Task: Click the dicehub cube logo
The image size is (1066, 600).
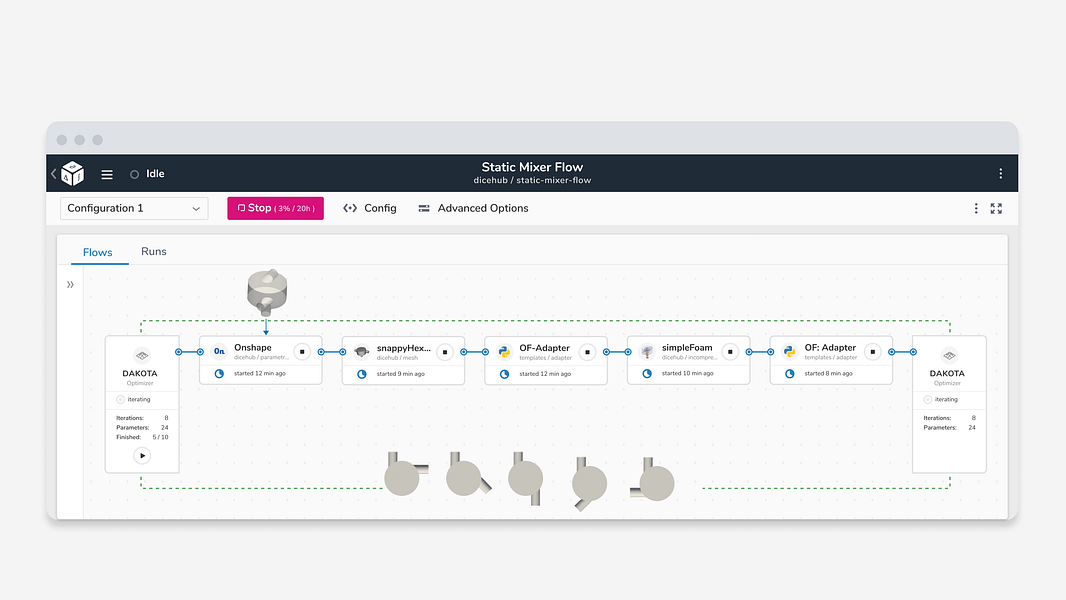Action: (x=73, y=173)
